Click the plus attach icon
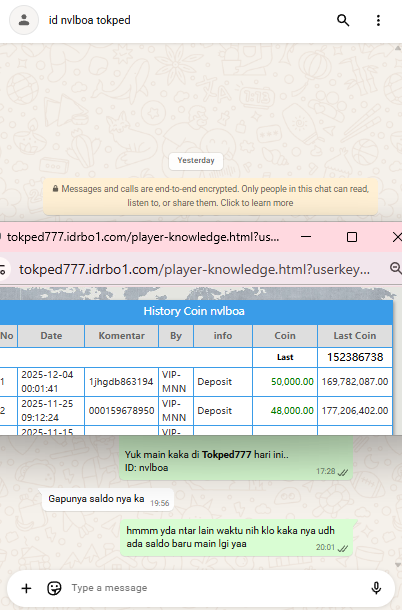The height and width of the screenshot is (610, 402). tap(26, 588)
